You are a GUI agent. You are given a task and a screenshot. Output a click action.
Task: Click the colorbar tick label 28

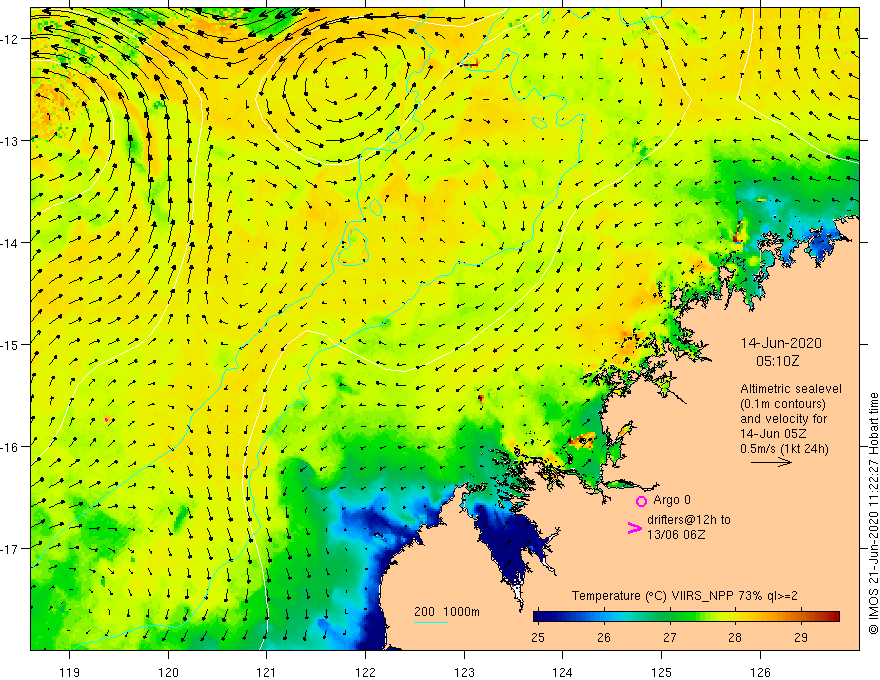735,638
